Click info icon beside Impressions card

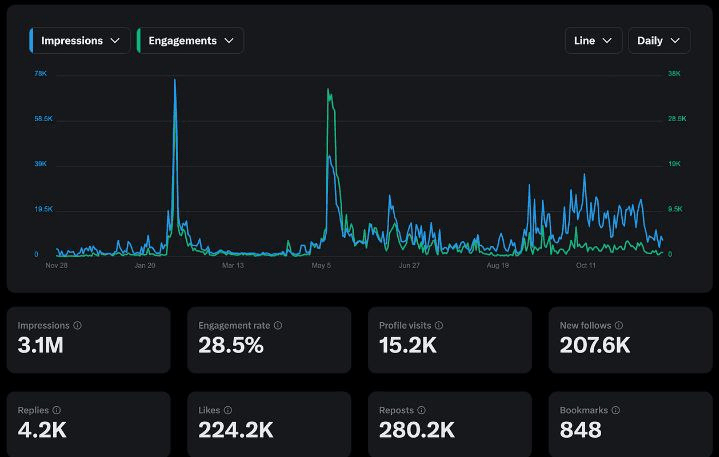point(77,325)
